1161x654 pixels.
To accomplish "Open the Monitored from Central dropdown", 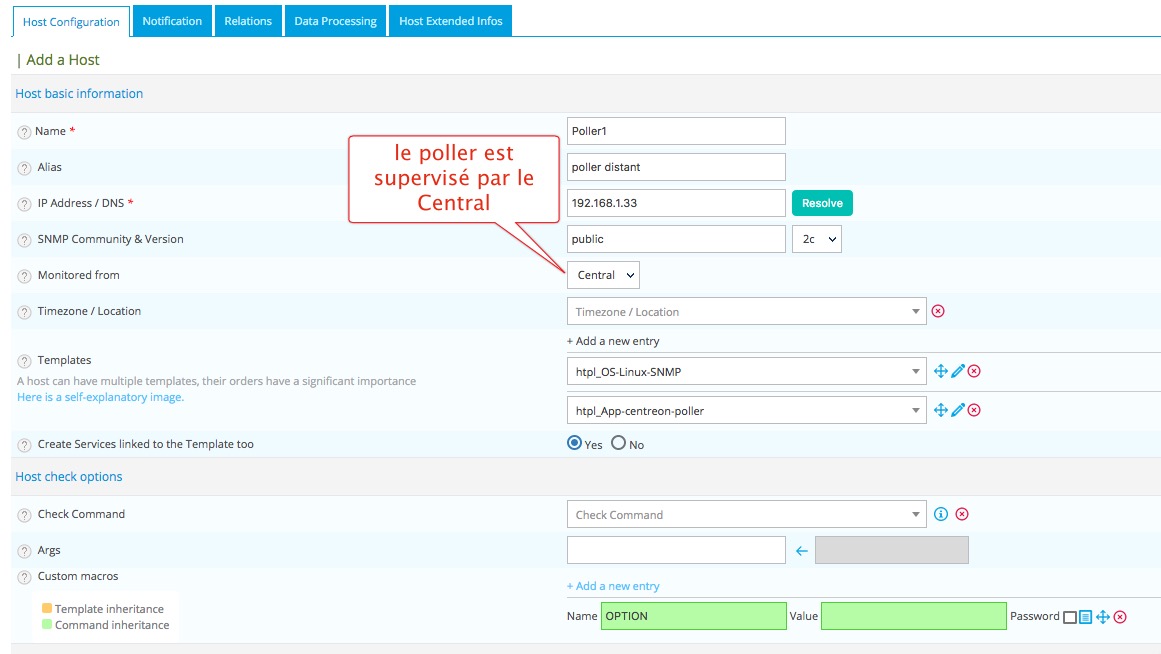I will (603, 275).
